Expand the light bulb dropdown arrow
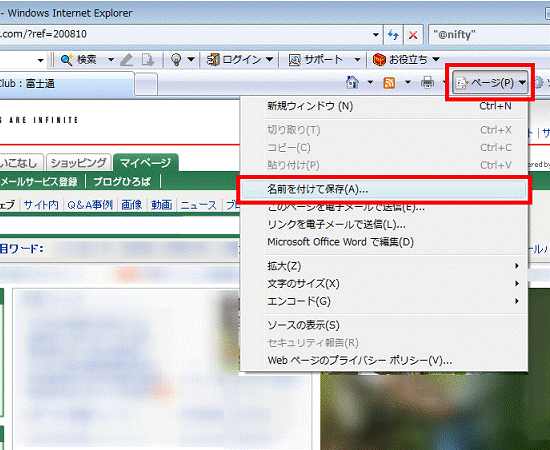This screenshot has width=550, height=450. click(191, 60)
